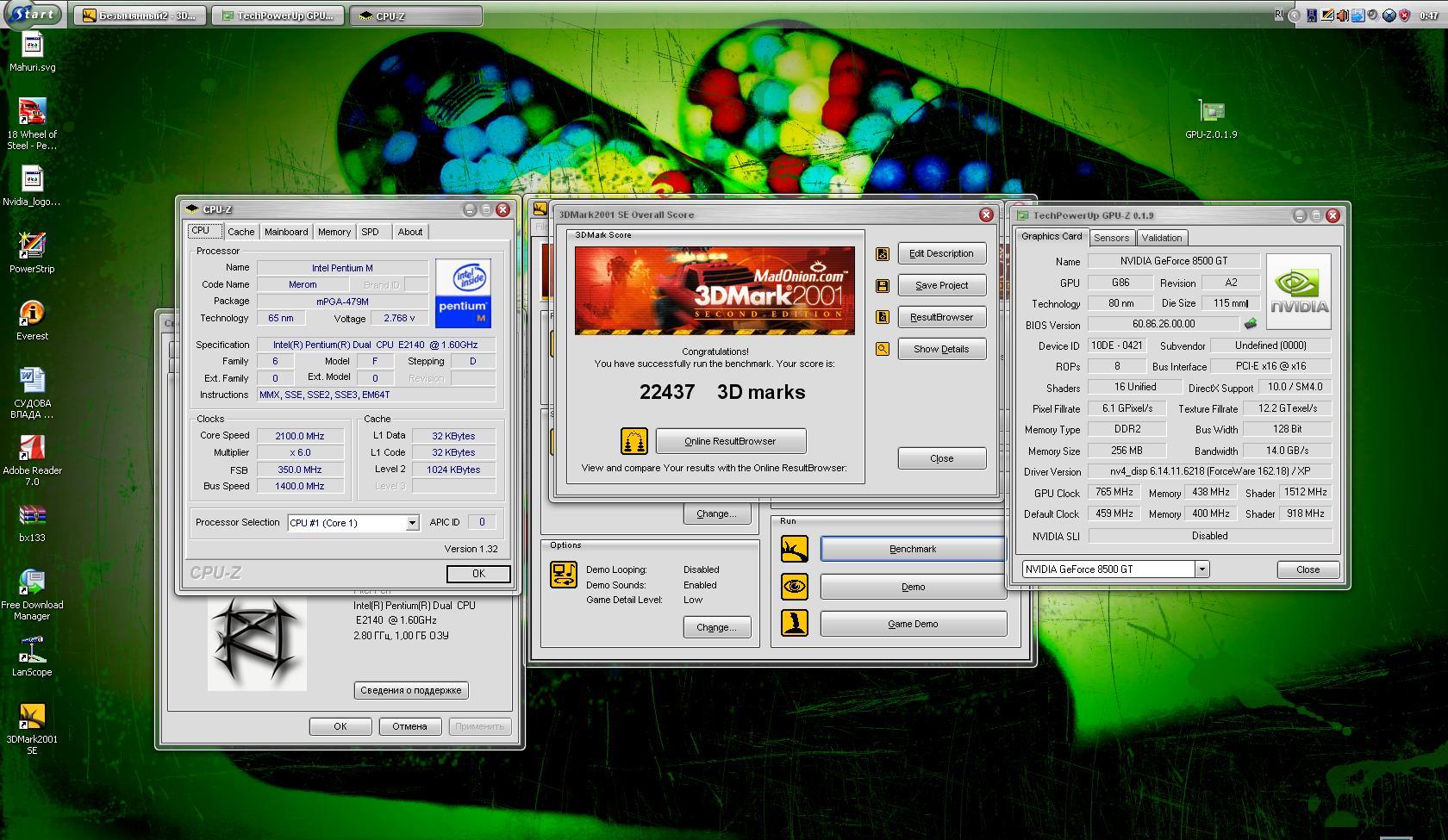
Task: Open the Start menu
Action: 34,15
